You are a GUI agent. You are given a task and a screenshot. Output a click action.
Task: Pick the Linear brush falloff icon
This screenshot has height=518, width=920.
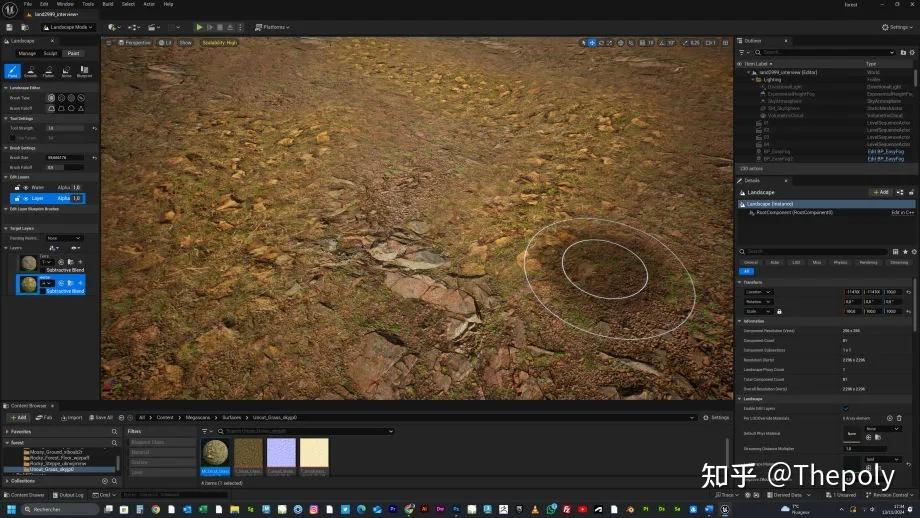[61, 109]
